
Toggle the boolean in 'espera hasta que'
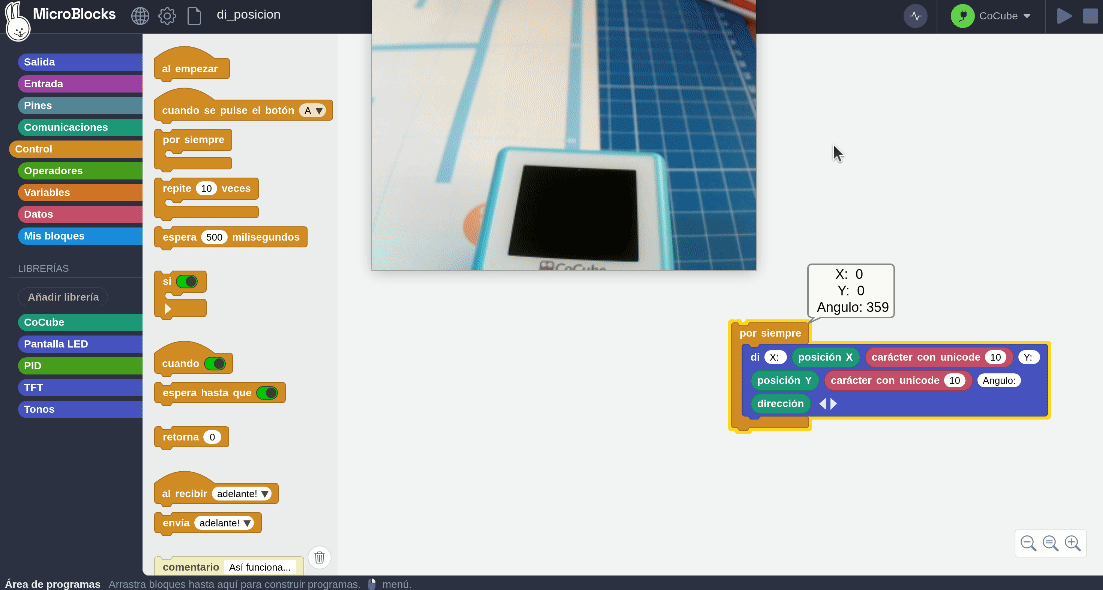(x=267, y=393)
